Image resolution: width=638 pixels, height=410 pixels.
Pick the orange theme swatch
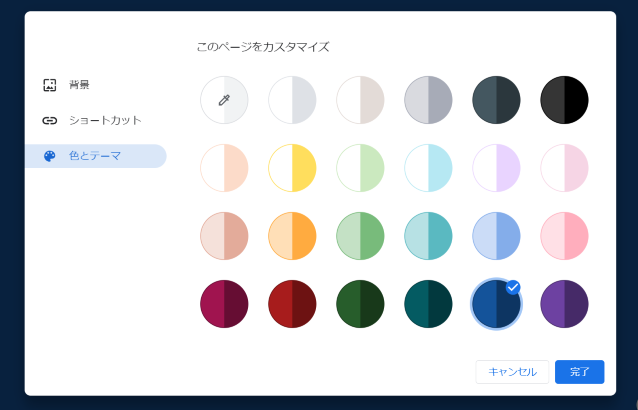tap(292, 236)
